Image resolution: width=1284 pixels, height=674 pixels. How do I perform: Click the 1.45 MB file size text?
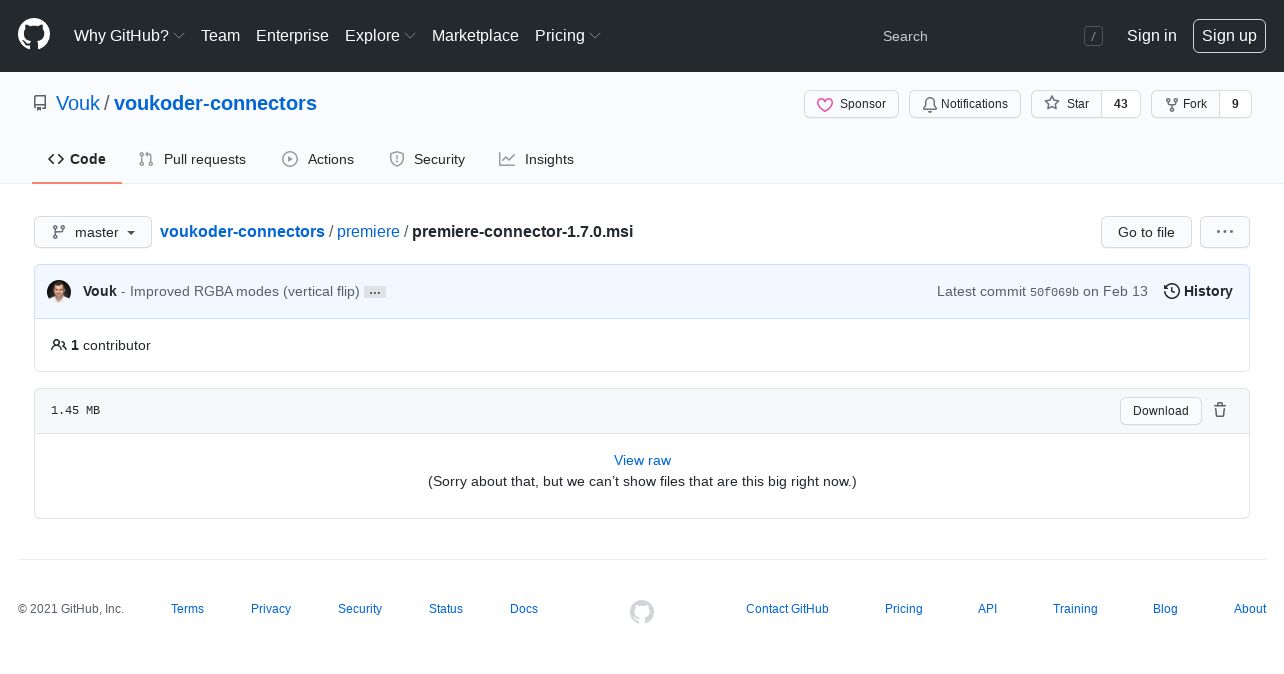point(75,411)
